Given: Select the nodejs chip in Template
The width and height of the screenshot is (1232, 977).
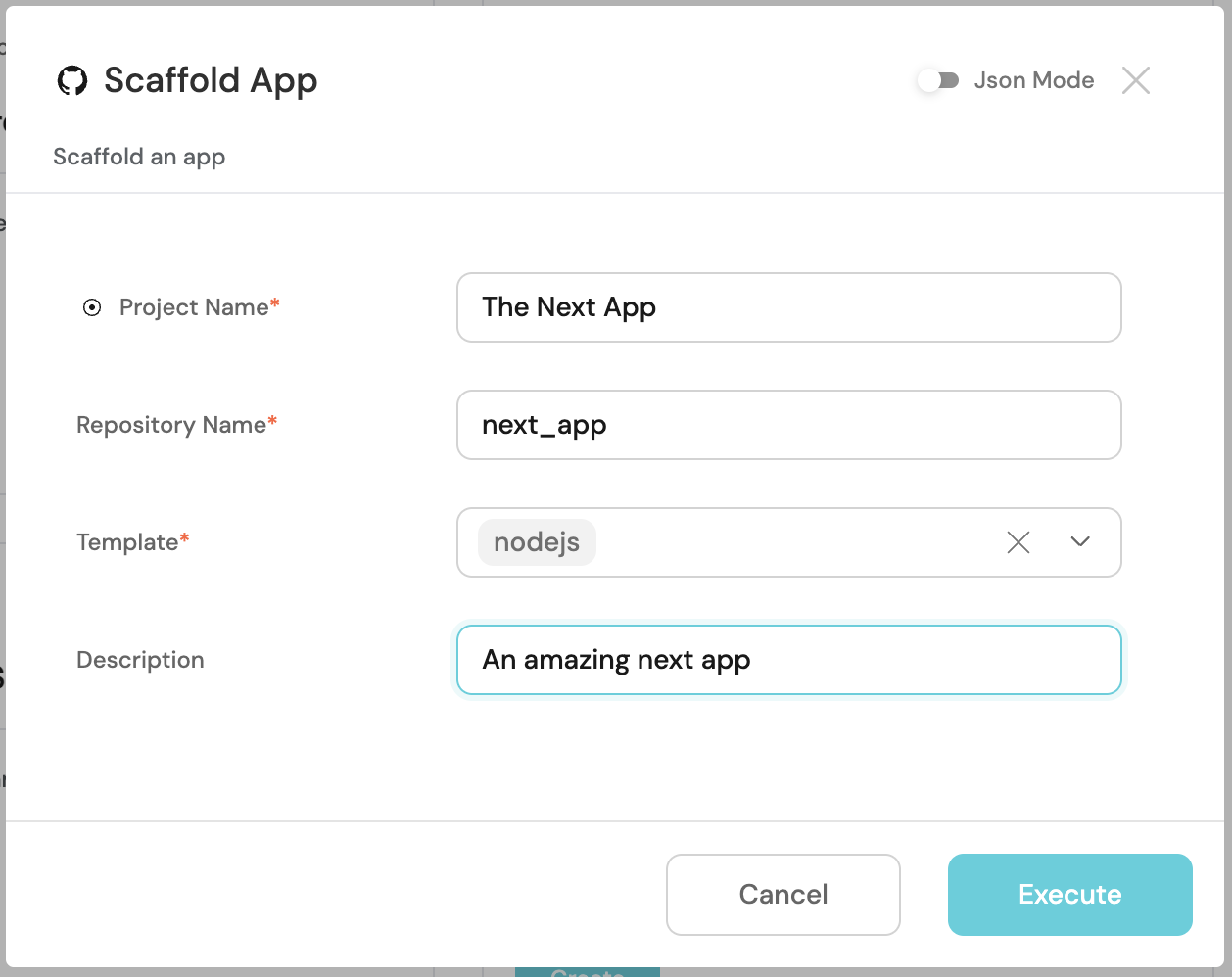Looking at the screenshot, I should tap(537, 542).
